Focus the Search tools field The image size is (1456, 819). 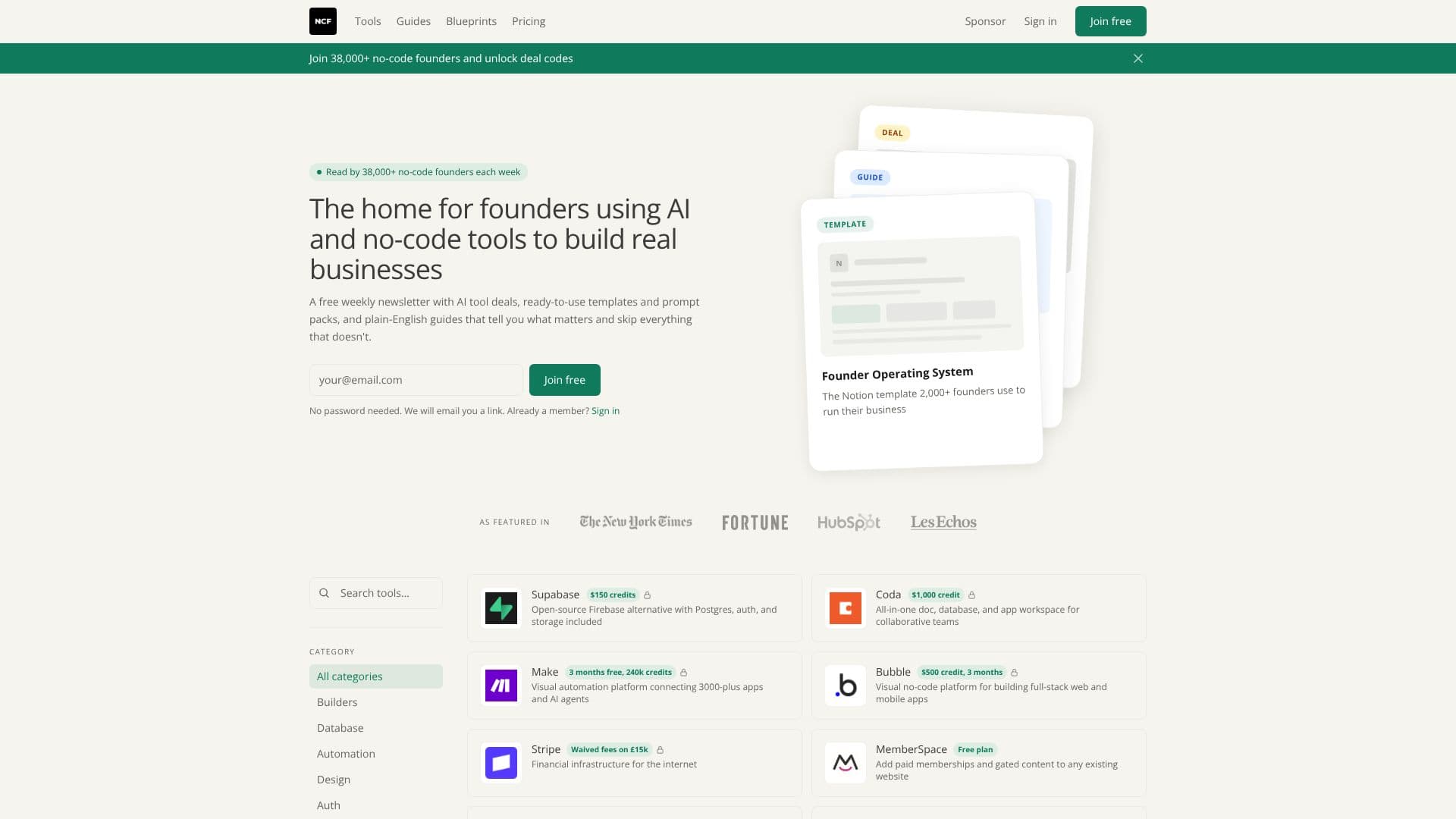(376, 593)
